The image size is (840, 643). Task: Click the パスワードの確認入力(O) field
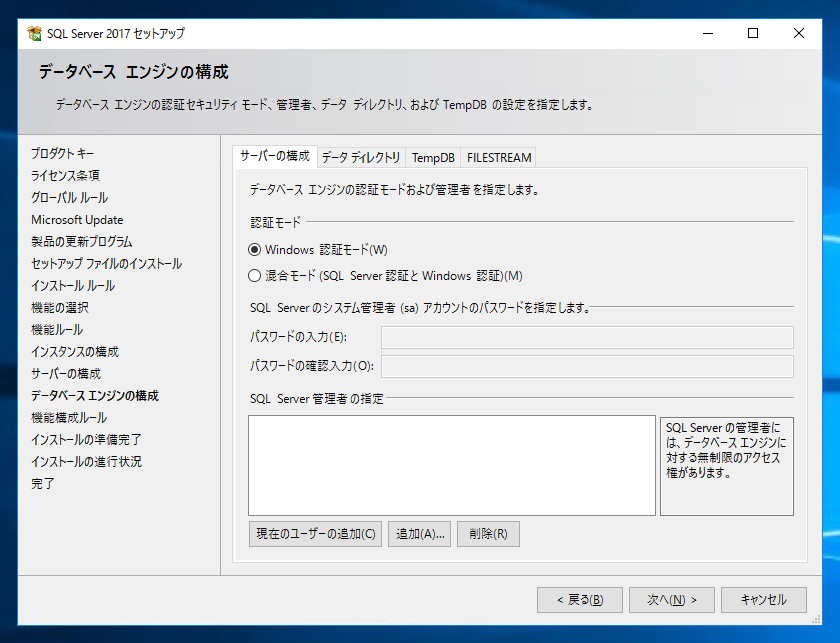tap(587, 367)
